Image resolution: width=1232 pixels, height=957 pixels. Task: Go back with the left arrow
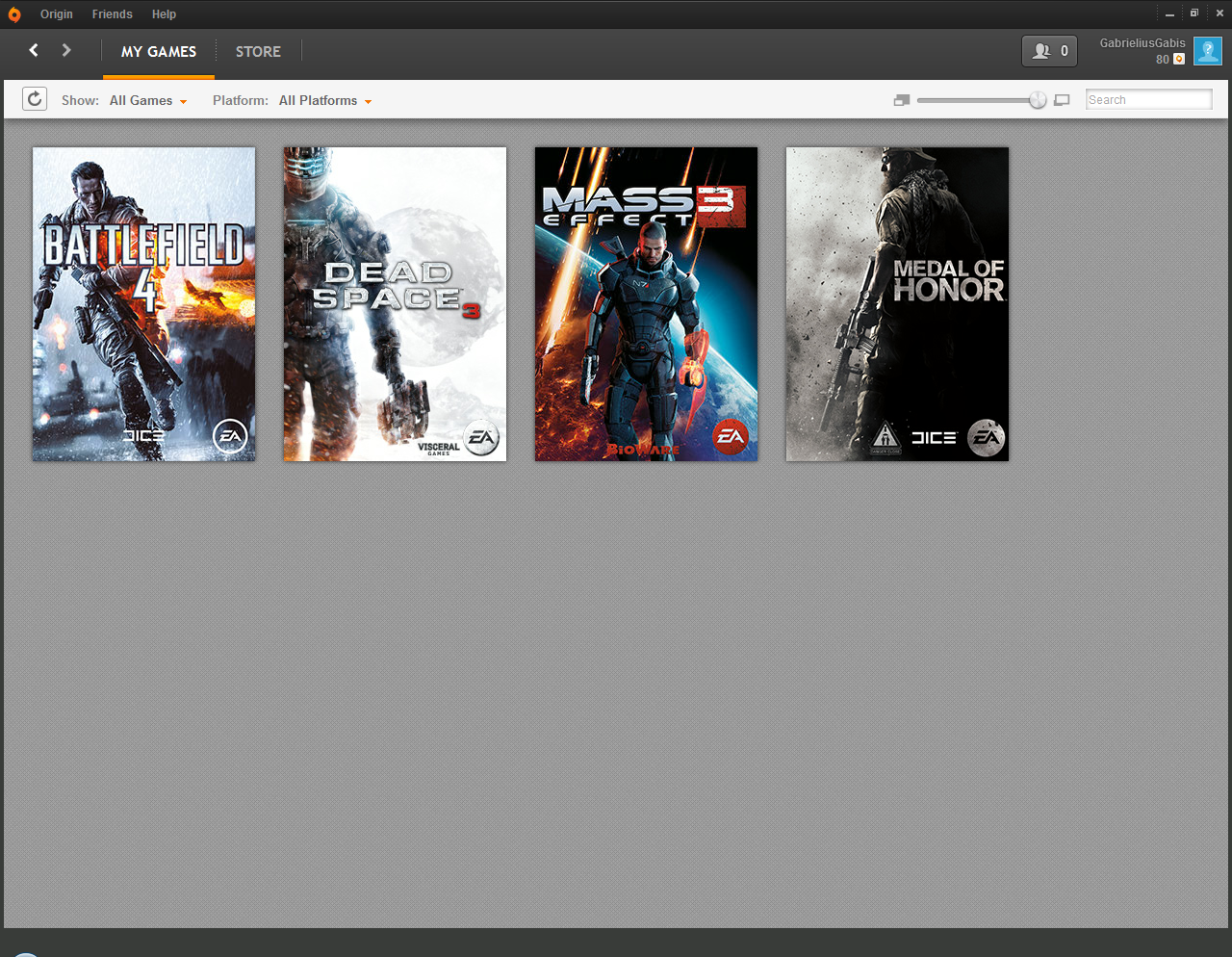(x=34, y=50)
